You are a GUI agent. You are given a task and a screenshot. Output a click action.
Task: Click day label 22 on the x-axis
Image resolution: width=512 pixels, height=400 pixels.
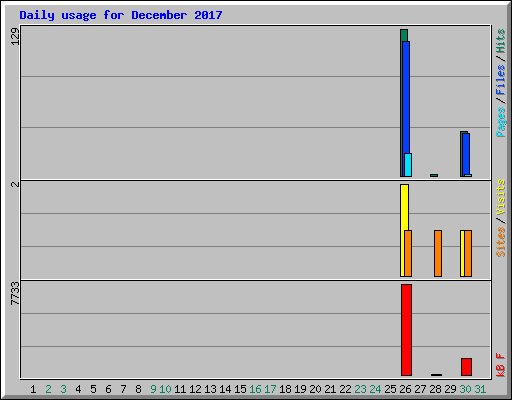pyautogui.click(x=345, y=389)
